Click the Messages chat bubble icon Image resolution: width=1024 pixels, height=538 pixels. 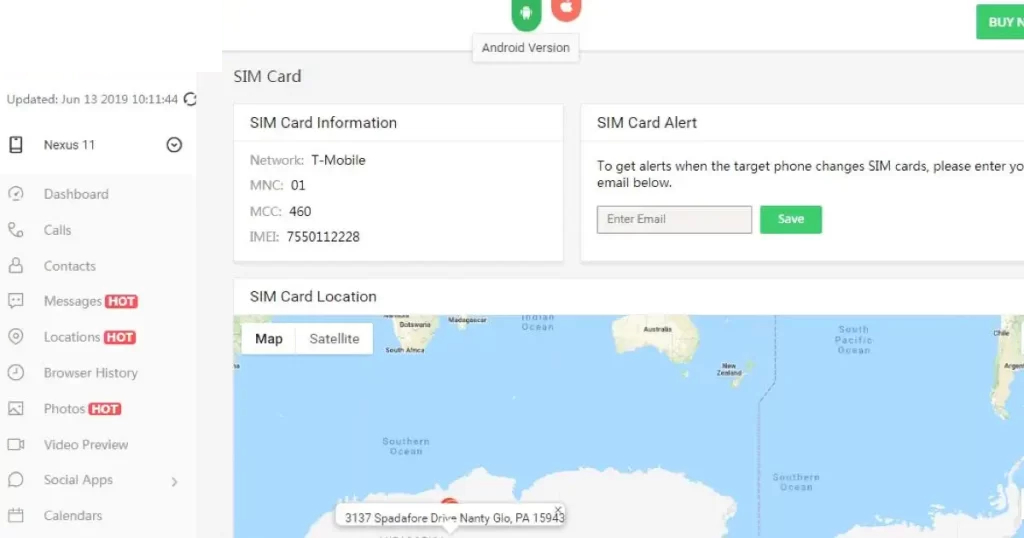point(16,301)
